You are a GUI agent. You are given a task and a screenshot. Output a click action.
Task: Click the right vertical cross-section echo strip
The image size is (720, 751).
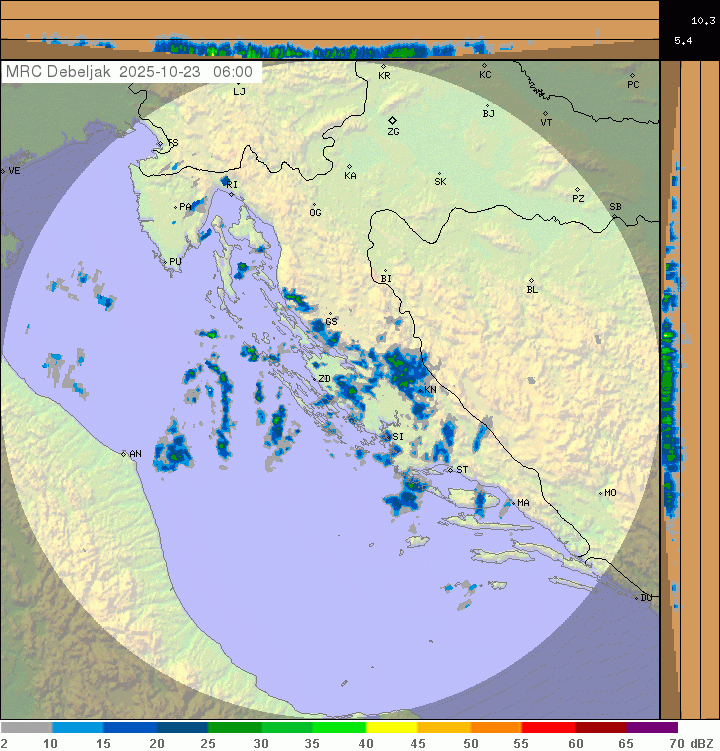(669, 370)
